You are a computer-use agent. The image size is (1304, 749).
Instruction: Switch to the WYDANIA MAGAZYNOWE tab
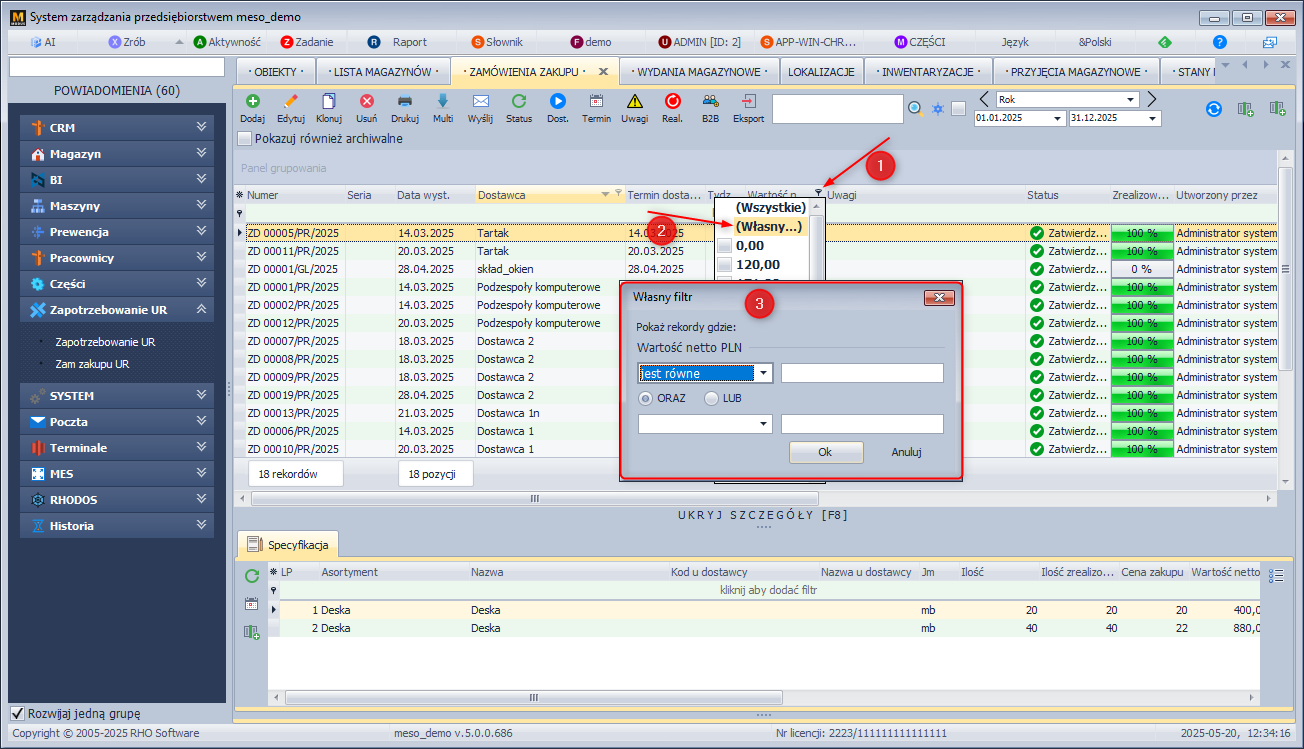click(698, 72)
